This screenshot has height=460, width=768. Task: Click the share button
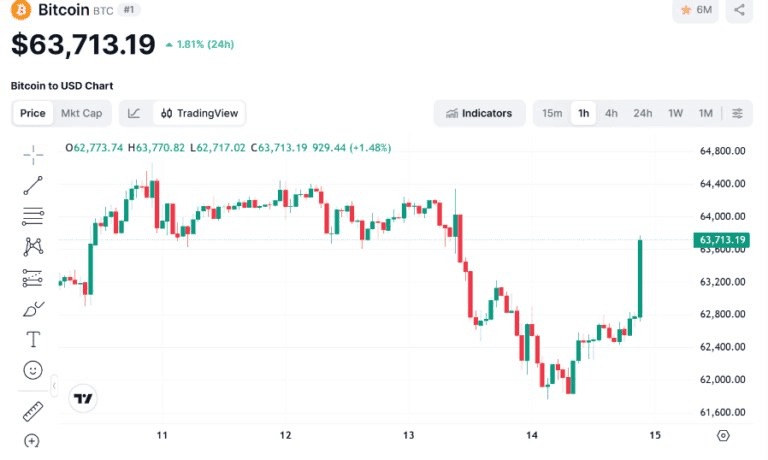[x=739, y=10]
